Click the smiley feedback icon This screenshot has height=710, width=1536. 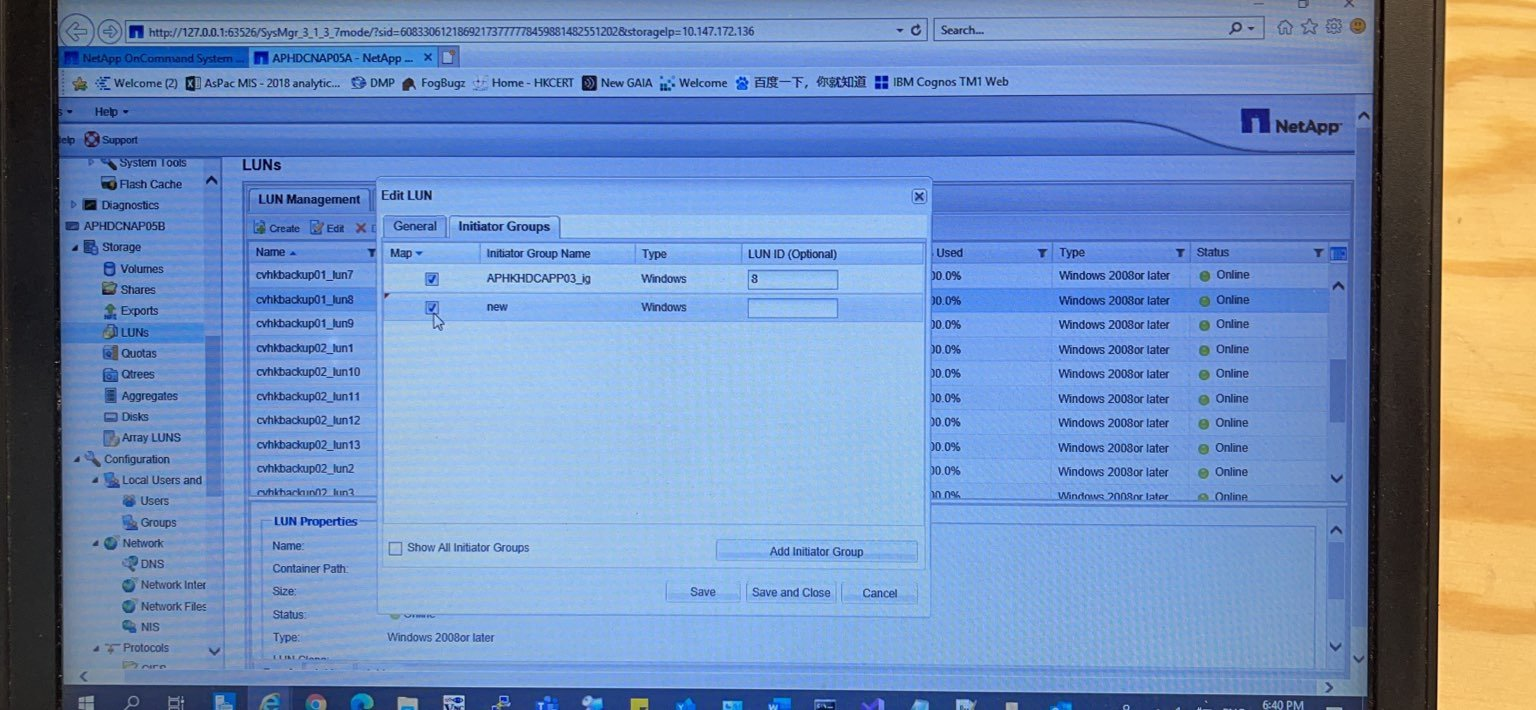1357,27
